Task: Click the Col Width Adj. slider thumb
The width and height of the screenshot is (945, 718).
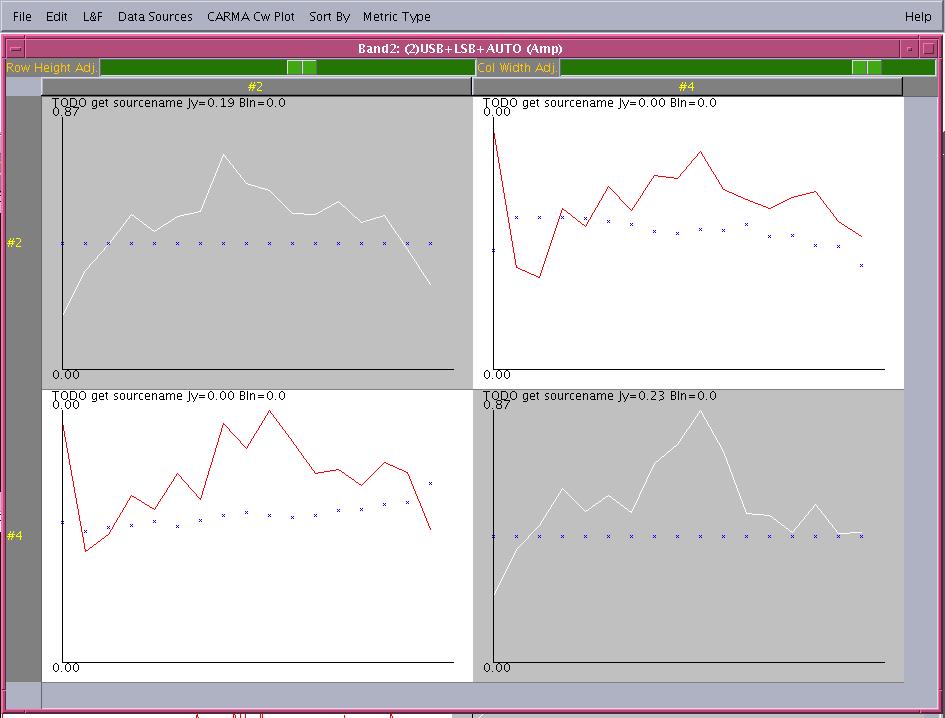Action: tap(867, 68)
